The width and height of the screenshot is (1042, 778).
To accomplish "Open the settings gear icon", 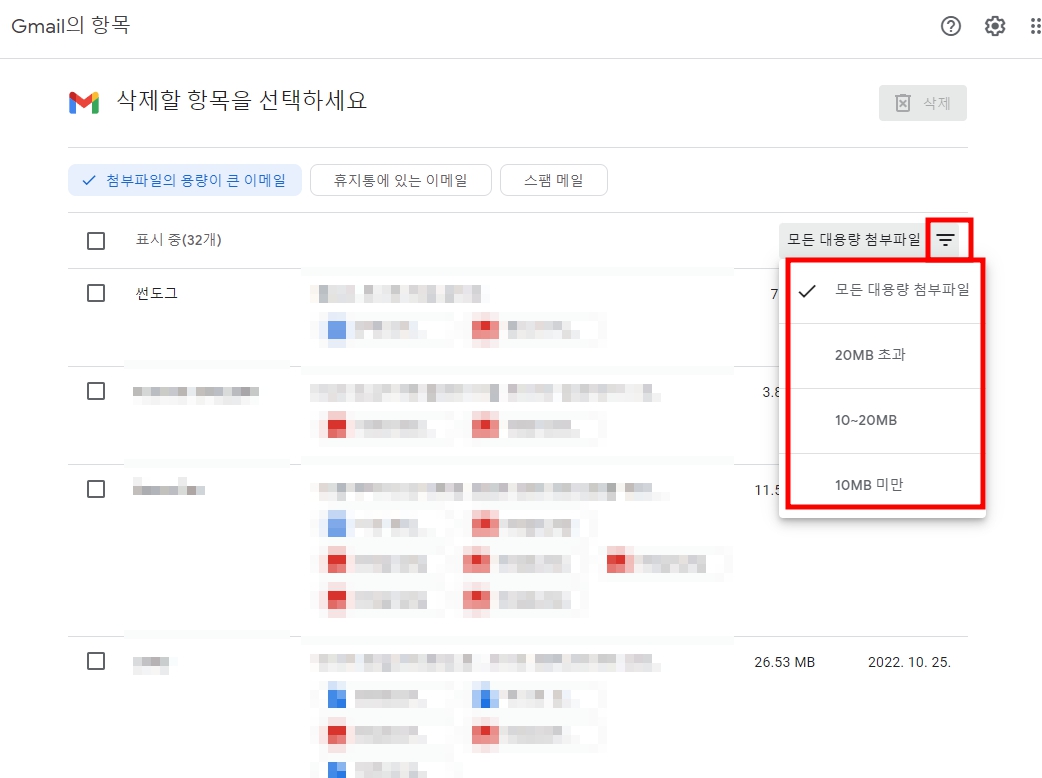I will pos(995,26).
